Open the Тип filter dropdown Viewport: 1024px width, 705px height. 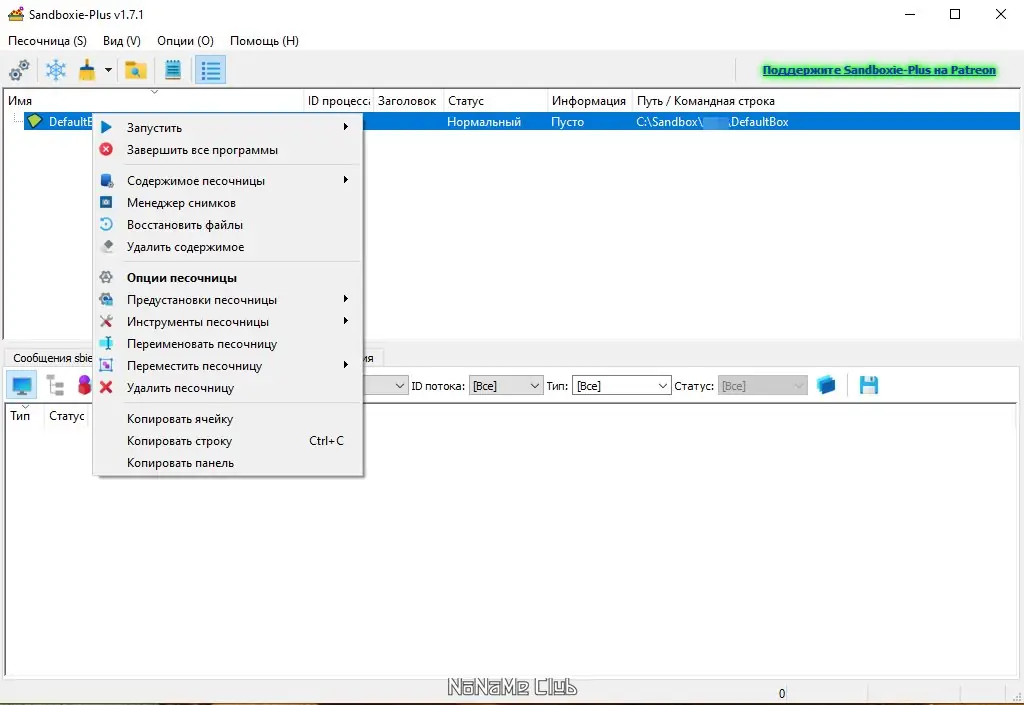pos(622,386)
